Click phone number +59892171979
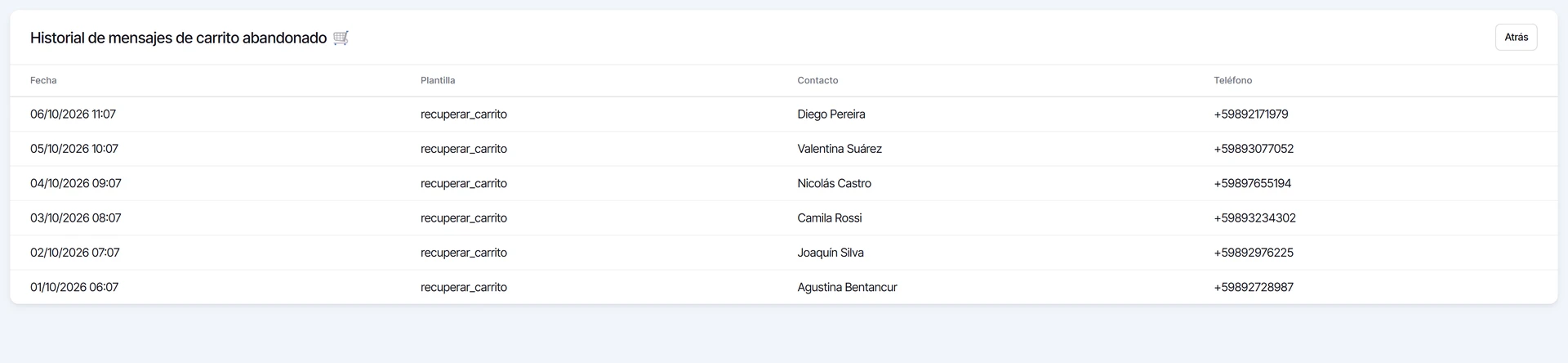This screenshot has height=363, width=1568. 1250,114
